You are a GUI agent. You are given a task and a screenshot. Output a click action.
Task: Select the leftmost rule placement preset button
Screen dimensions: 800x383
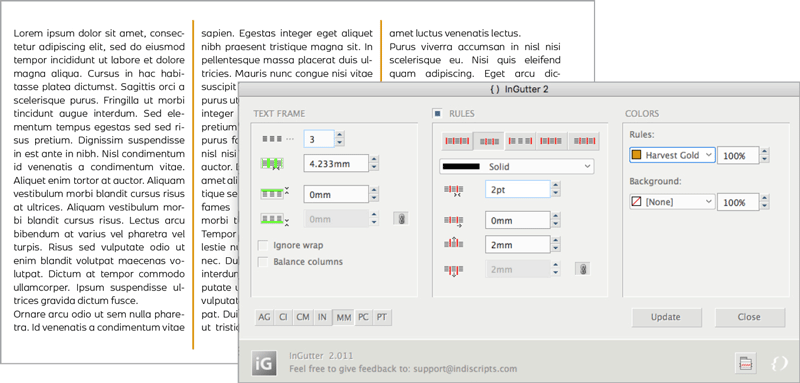[x=457, y=141]
